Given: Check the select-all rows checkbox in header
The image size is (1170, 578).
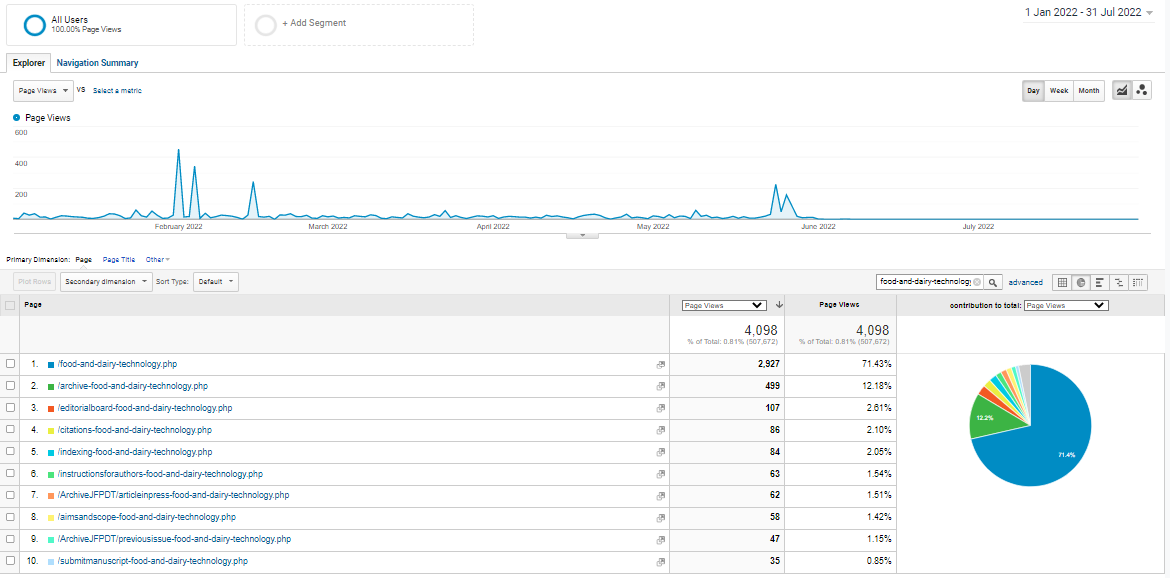Looking at the screenshot, I should pos(10,305).
